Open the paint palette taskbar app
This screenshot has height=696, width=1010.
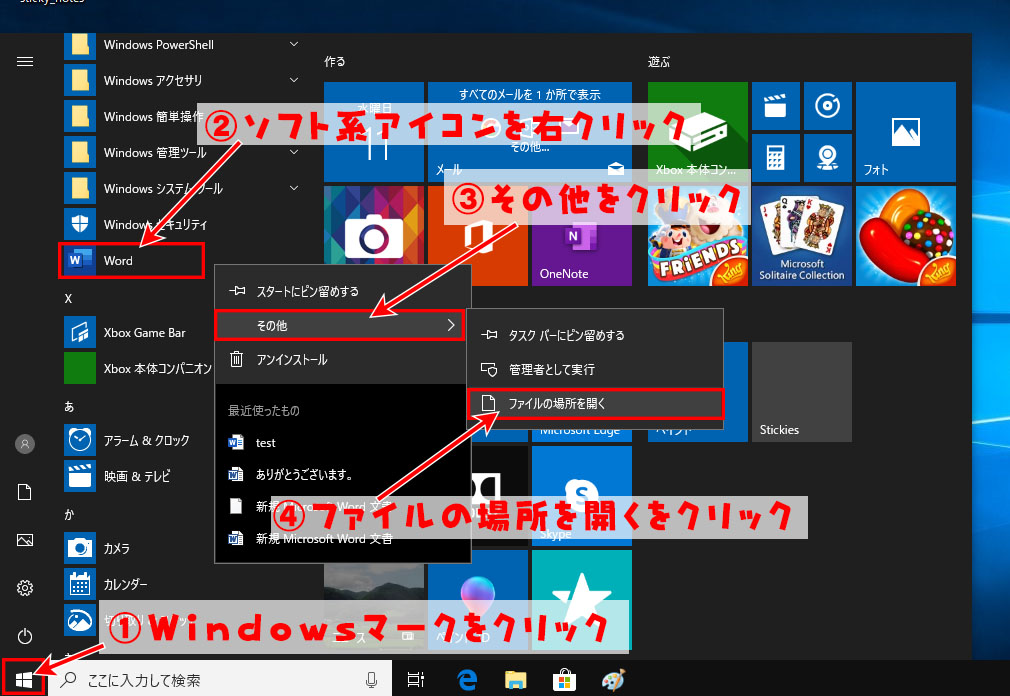coord(613,679)
